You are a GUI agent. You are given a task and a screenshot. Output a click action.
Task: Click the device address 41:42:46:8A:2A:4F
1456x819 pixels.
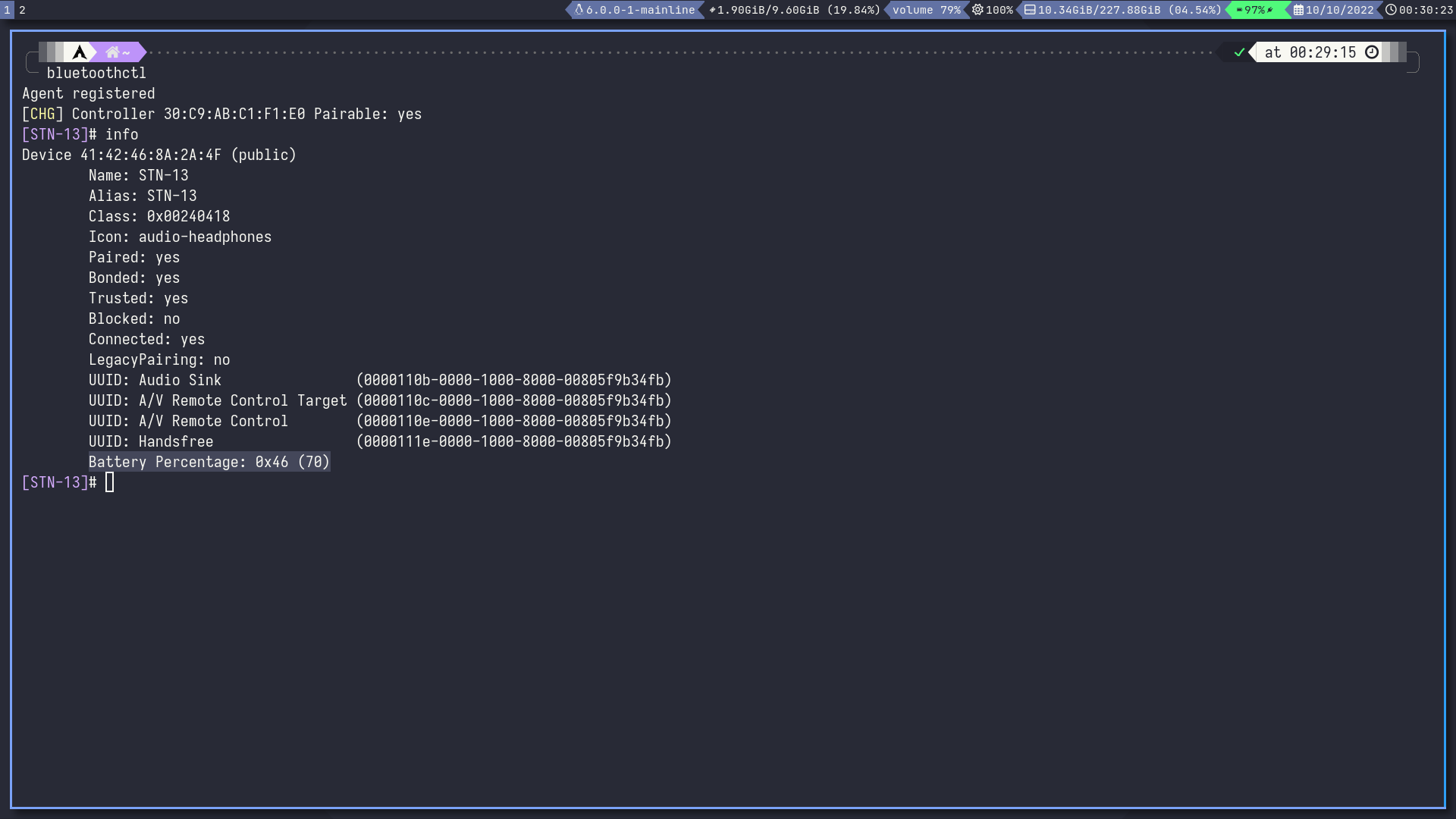click(x=151, y=155)
